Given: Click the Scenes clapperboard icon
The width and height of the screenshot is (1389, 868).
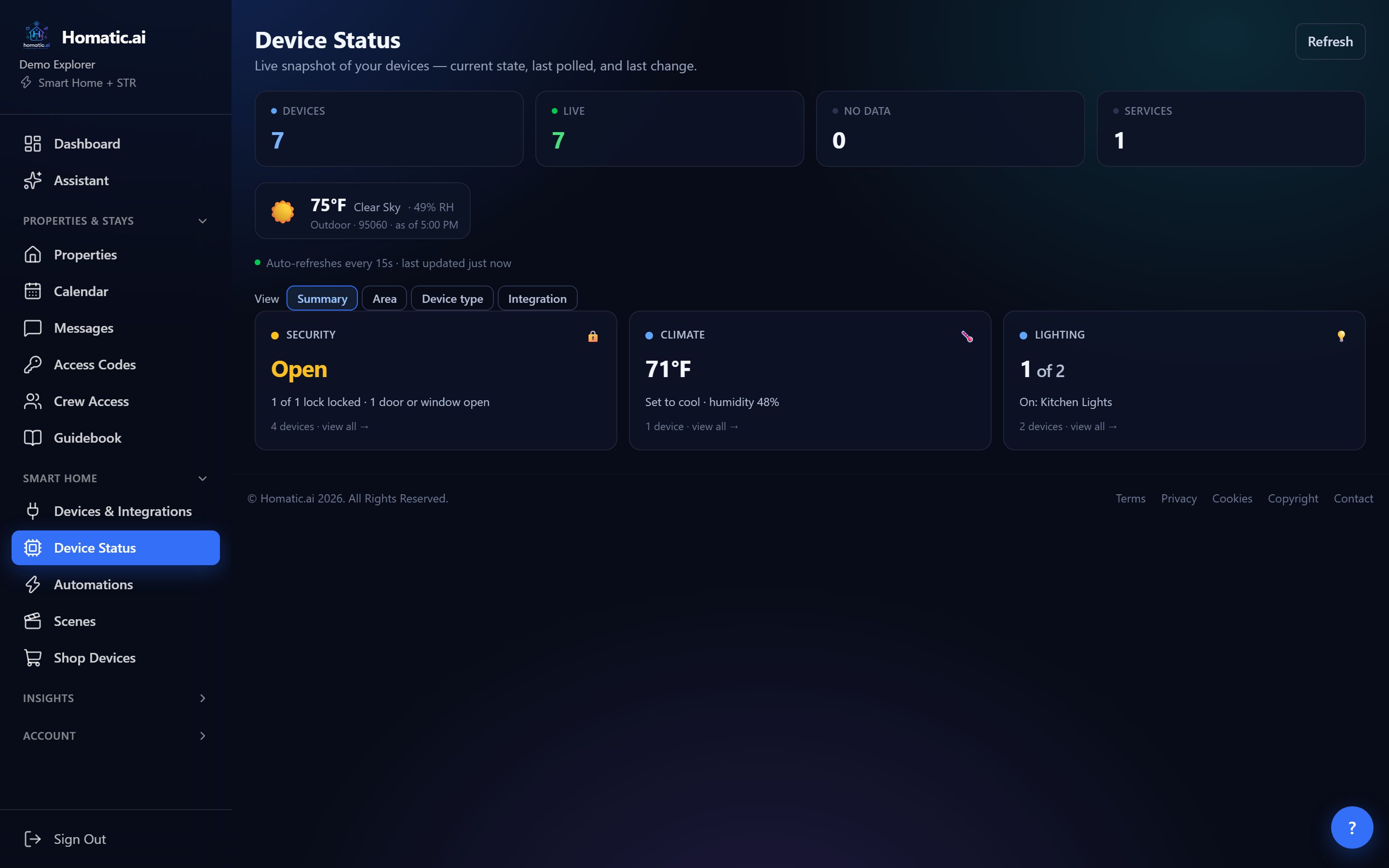Looking at the screenshot, I should coord(33,621).
